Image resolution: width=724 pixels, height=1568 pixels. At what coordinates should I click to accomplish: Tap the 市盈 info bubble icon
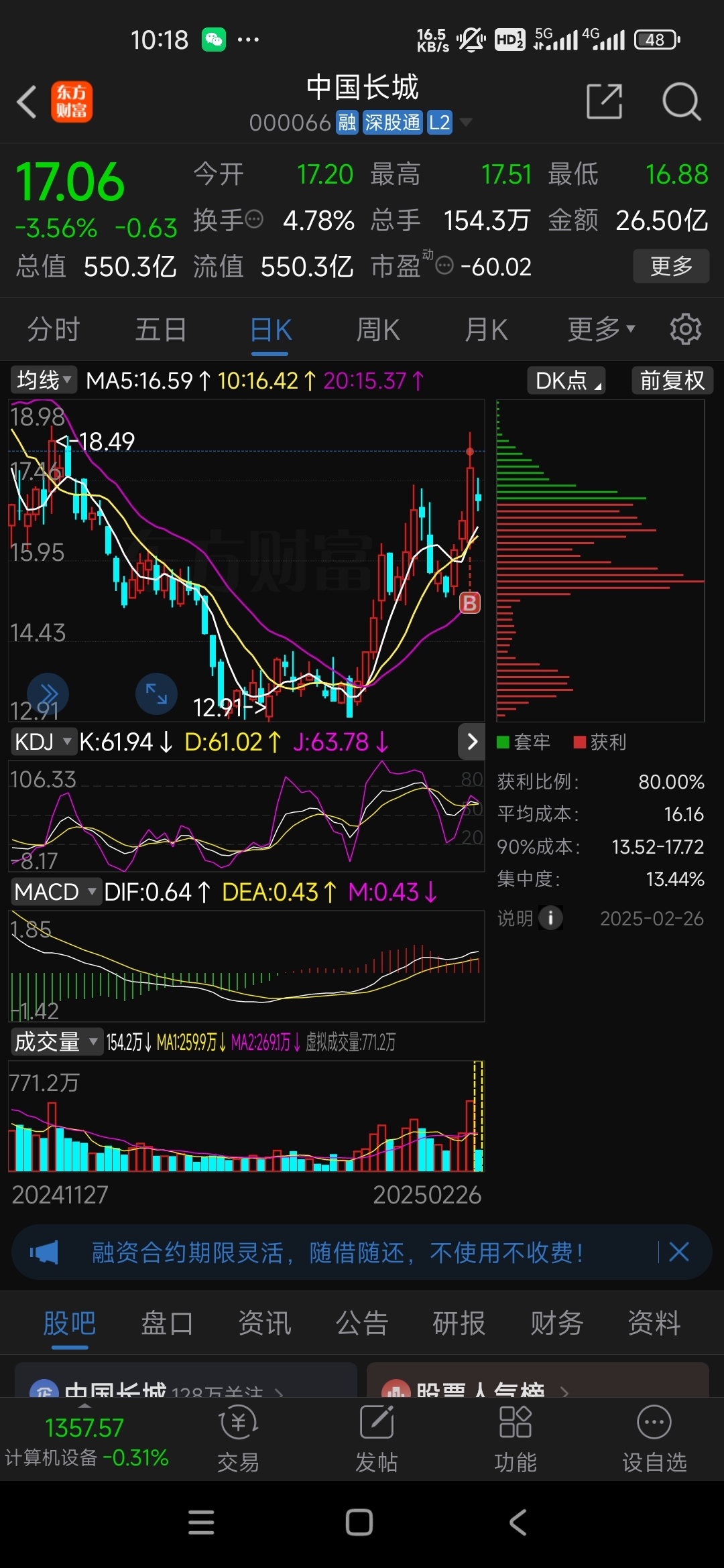pyautogui.click(x=444, y=266)
